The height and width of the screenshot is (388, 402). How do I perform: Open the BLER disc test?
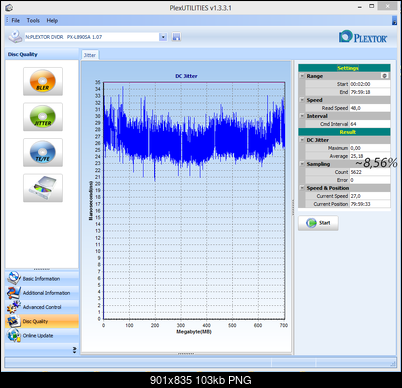pyautogui.click(x=43, y=81)
